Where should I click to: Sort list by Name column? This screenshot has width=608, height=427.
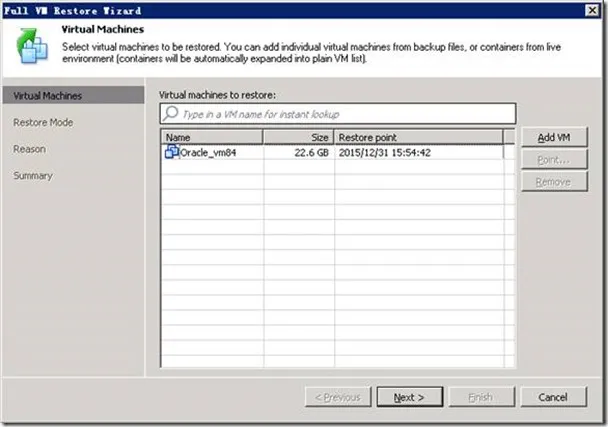212,137
